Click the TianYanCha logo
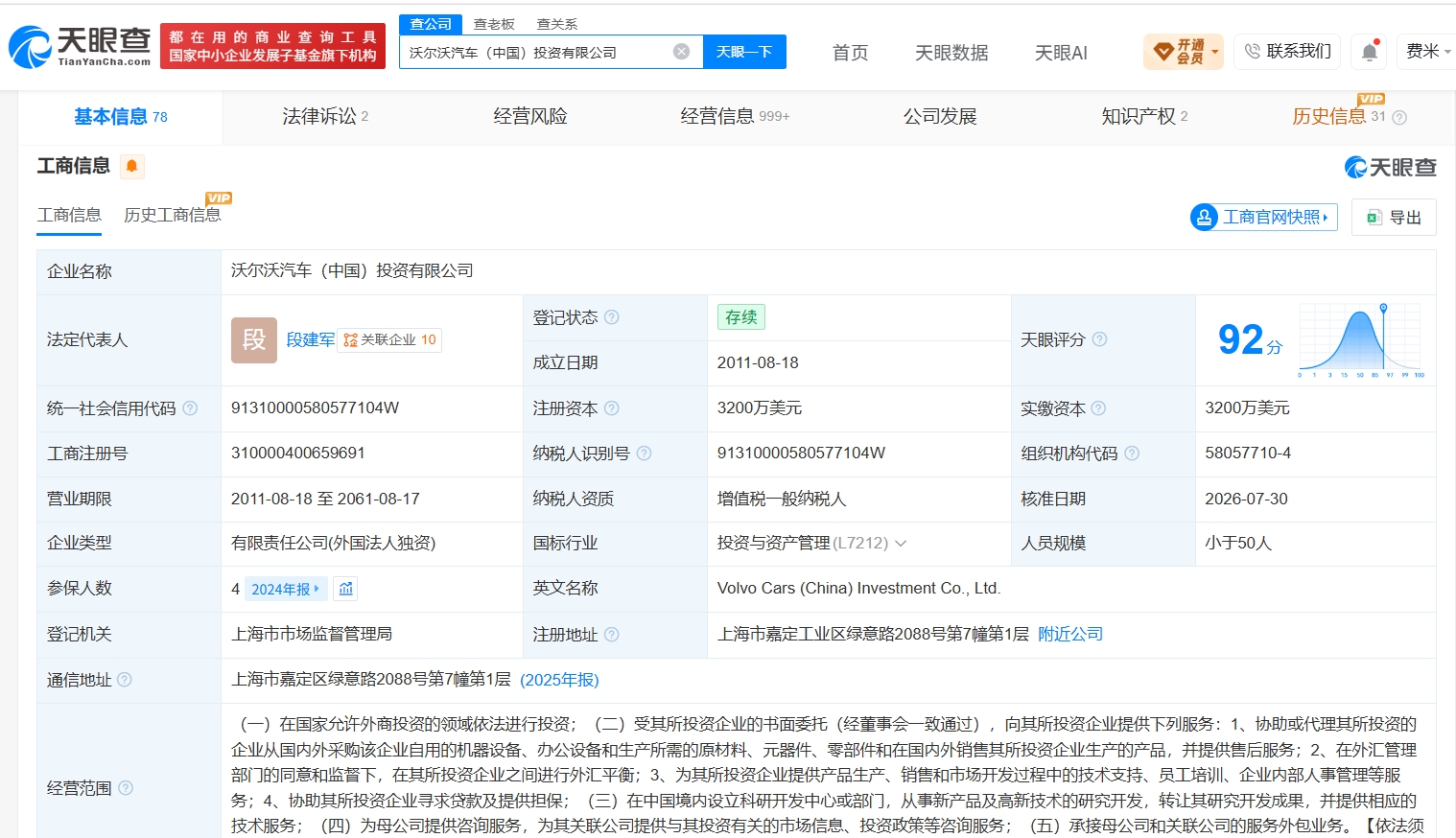1456x838 pixels. pos(80,47)
